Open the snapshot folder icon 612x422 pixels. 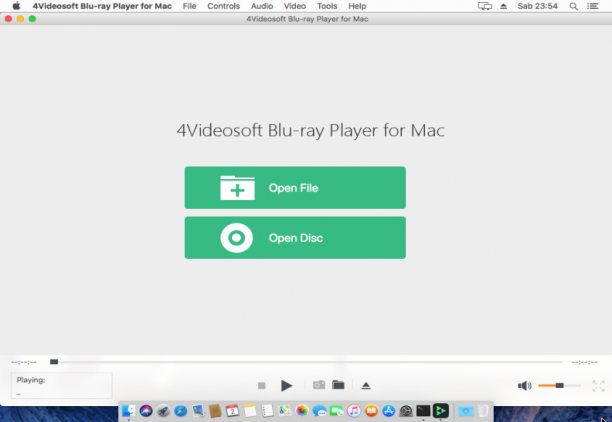tap(338, 385)
